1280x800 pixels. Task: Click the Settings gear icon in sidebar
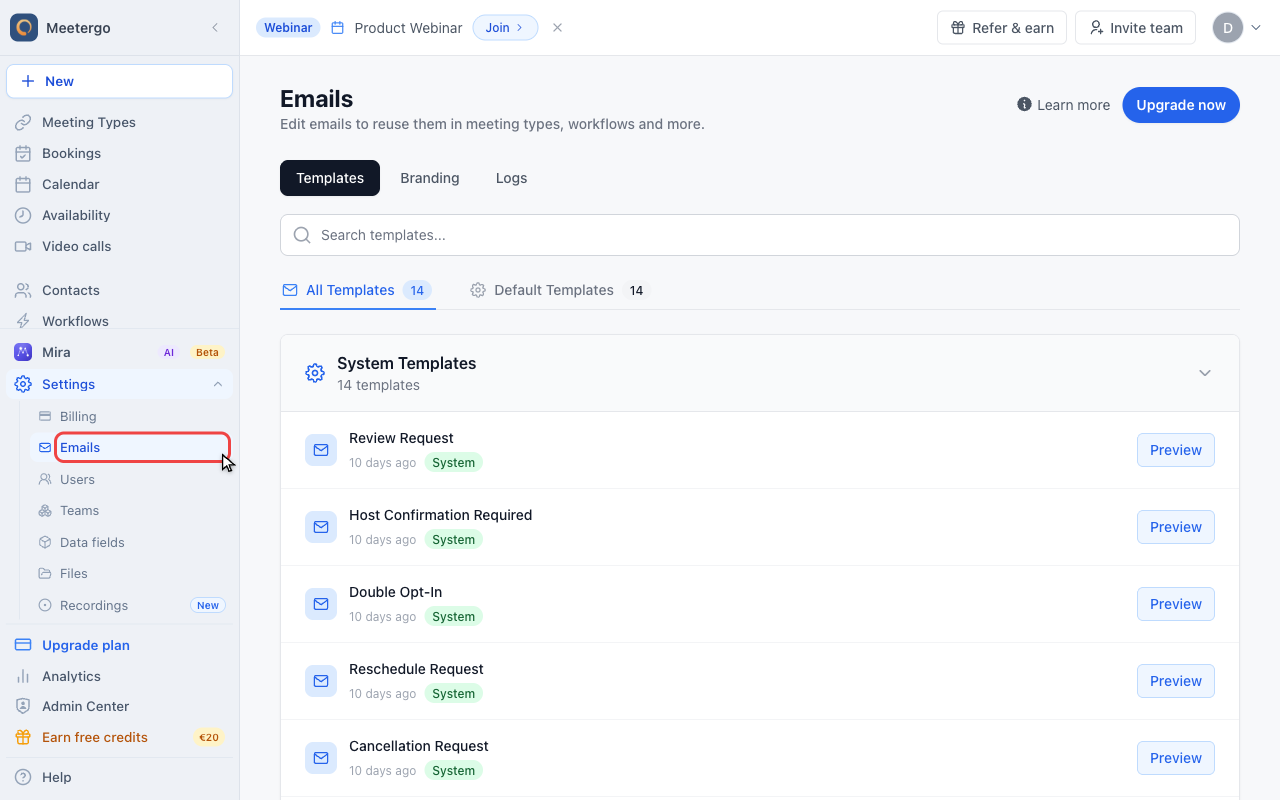click(23, 384)
